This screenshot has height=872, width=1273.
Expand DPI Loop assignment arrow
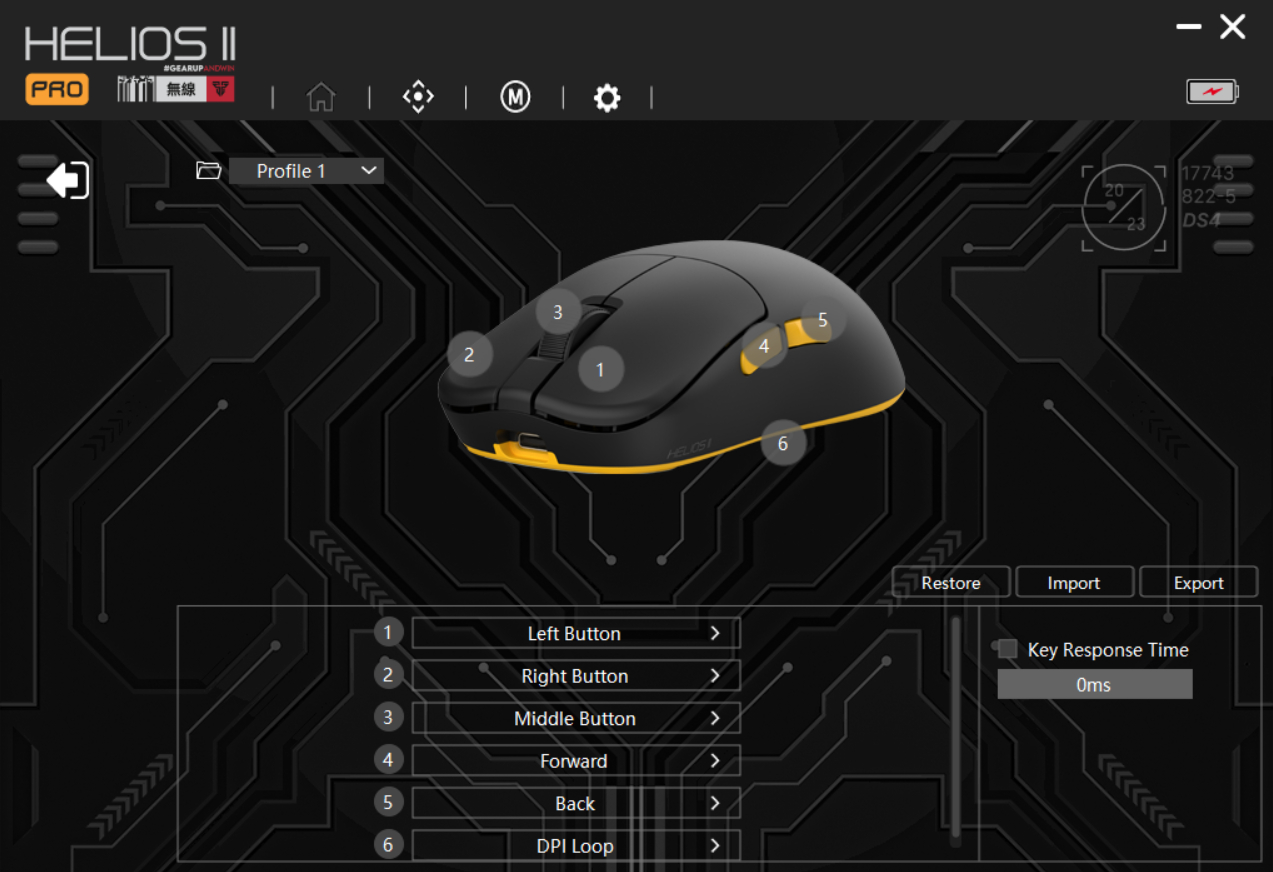[x=715, y=846]
